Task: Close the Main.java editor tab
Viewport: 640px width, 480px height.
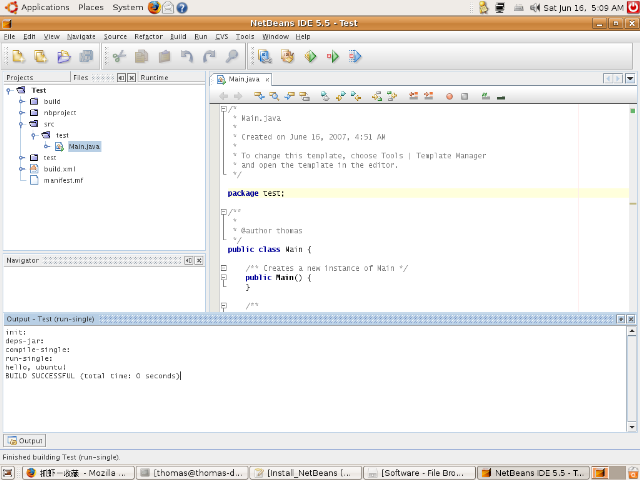Action: [267, 80]
